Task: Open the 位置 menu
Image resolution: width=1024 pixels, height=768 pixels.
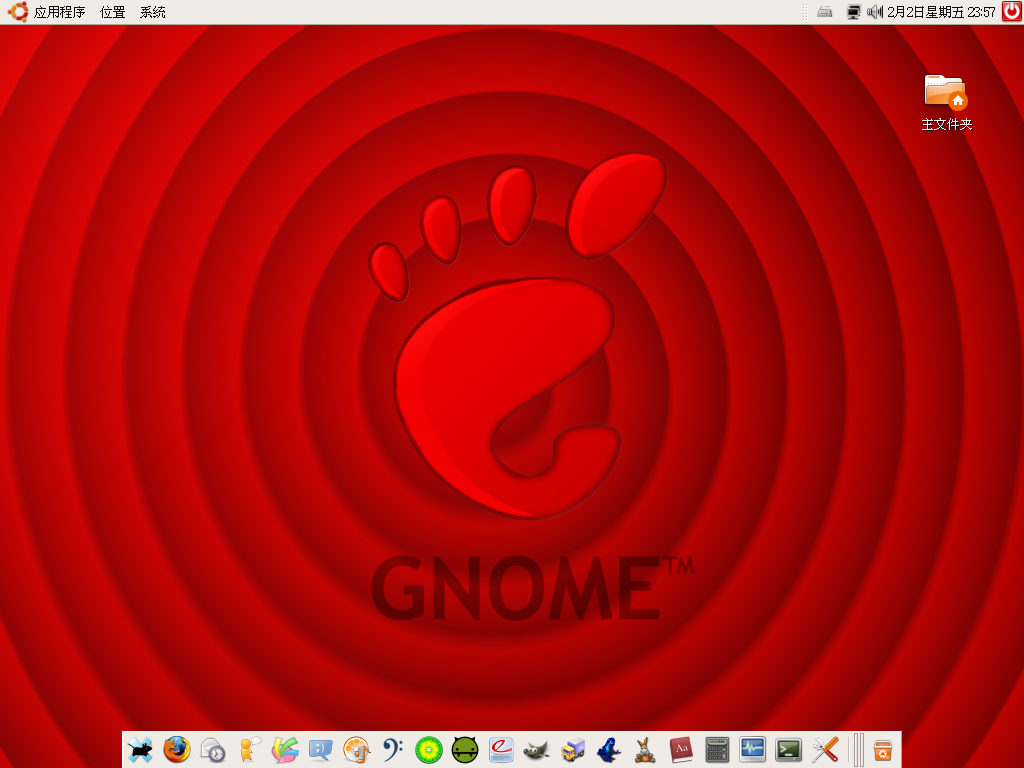Action: point(112,12)
